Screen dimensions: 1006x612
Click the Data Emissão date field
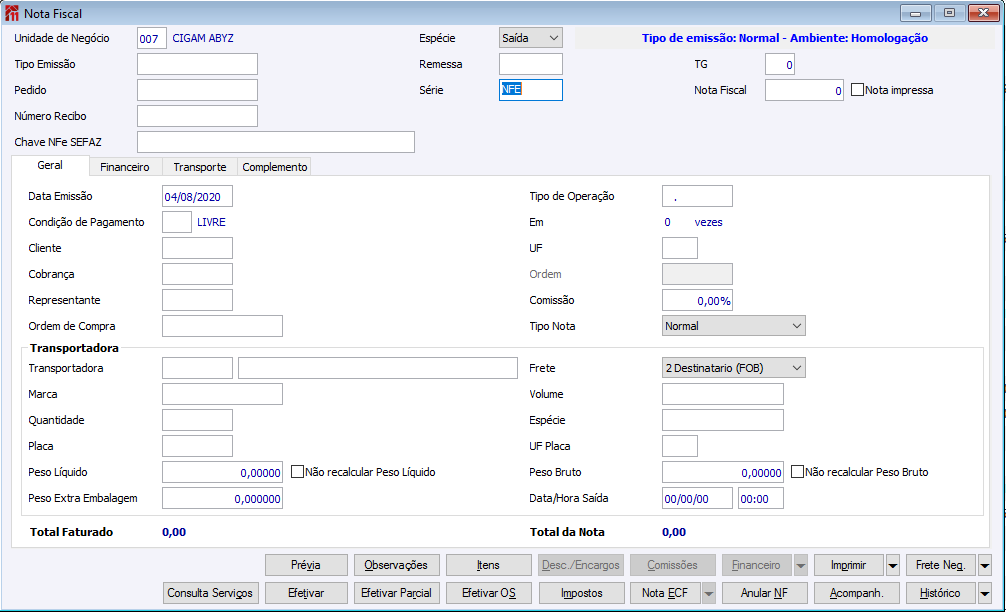[197, 196]
